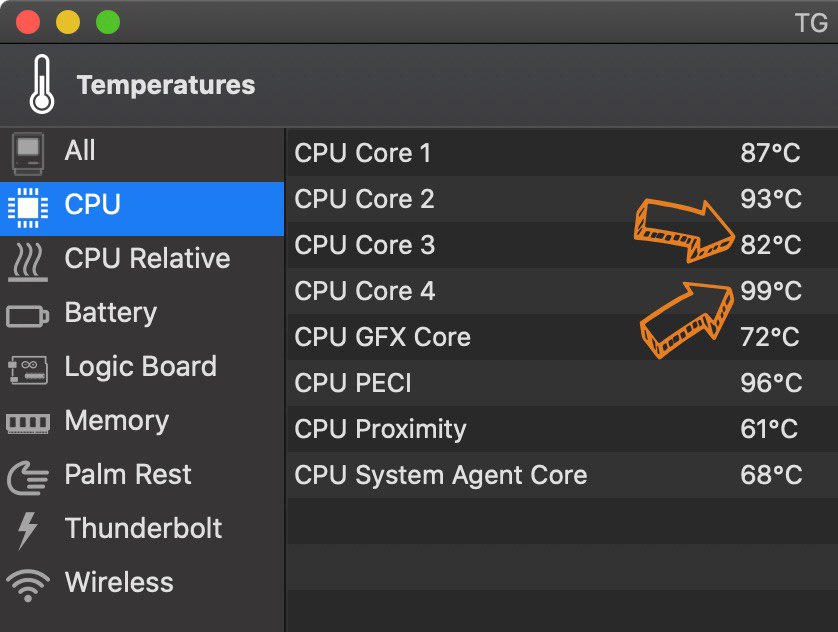
Task: Select the CPU Proximity sensor row
Action: [x=562, y=429]
